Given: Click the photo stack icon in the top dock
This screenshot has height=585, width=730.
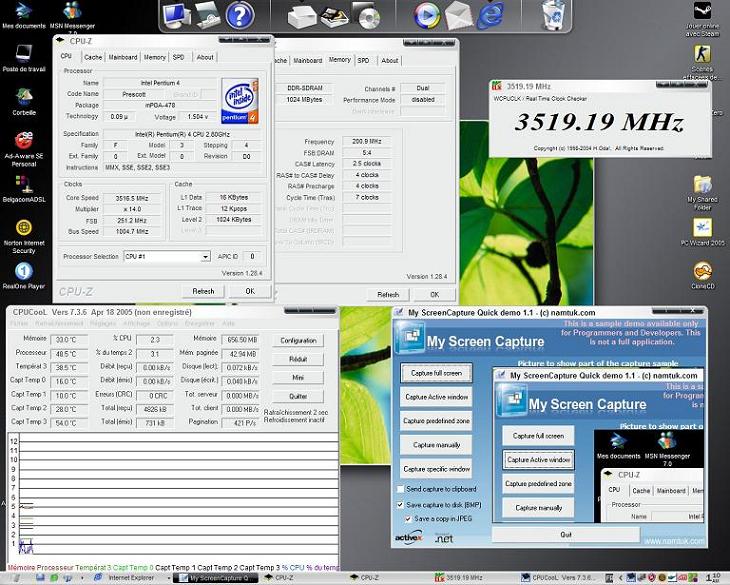Looking at the screenshot, I should point(335,17).
